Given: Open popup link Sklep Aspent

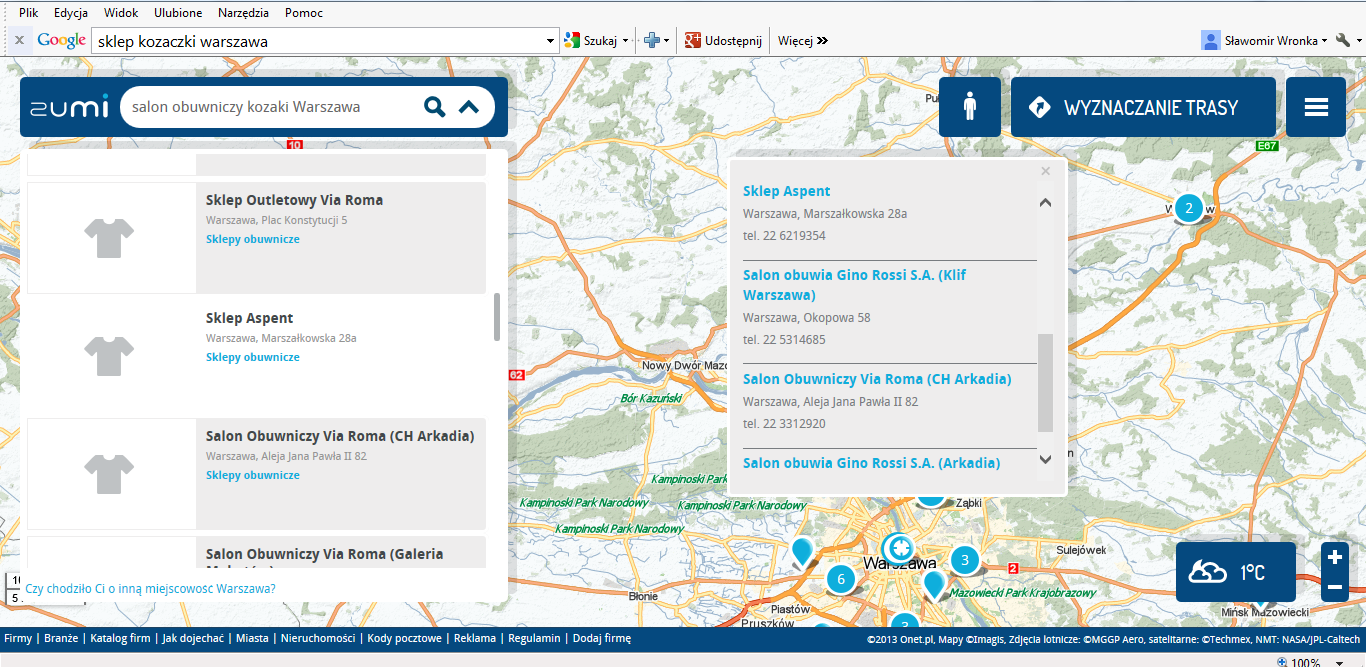Looking at the screenshot, I should (x=787, y=191).
